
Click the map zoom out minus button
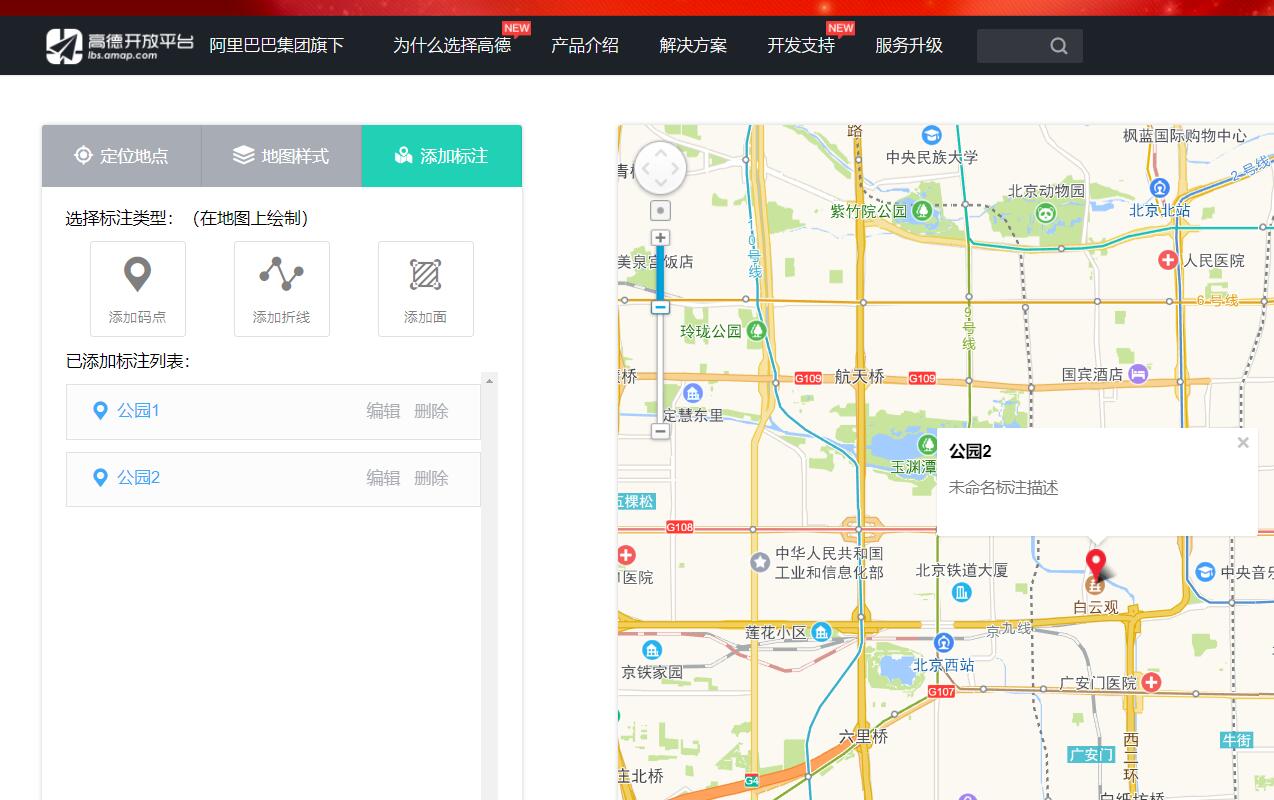click(x=660, y=431)
